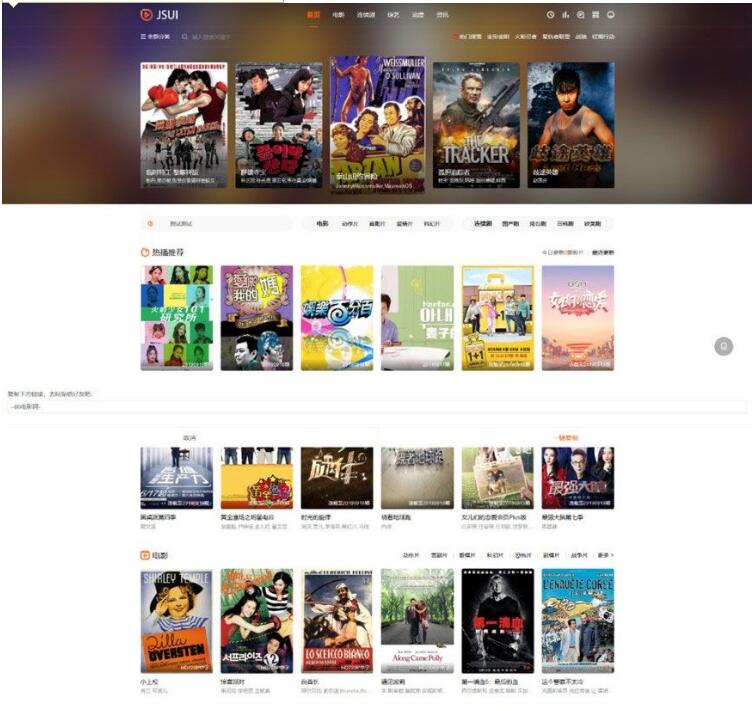Open the Korean comedy poster in banner
This screenshot has height=711, width=752.
point(279,125)
